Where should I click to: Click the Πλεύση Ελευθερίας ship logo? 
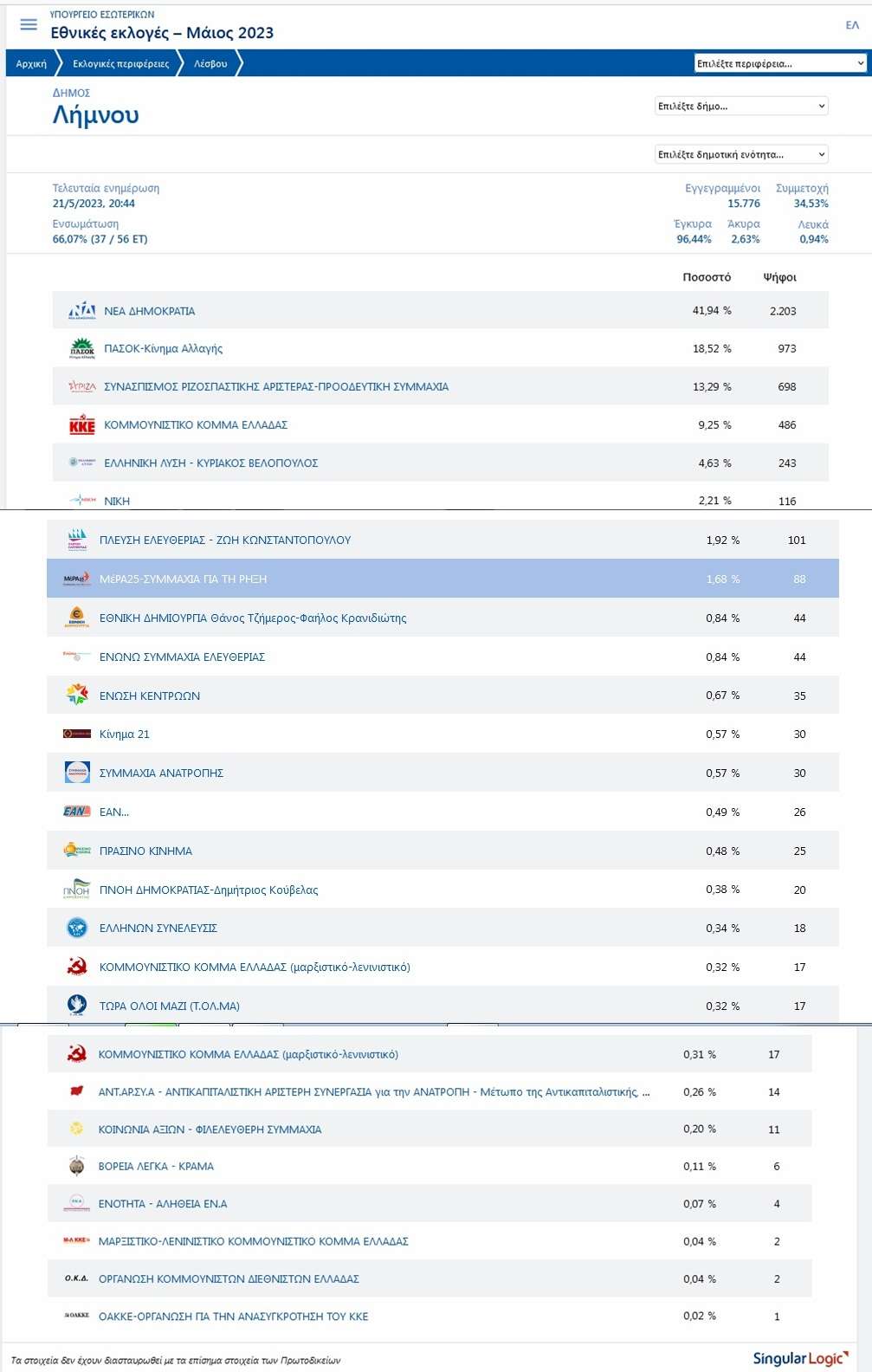(x=77, y=540)
